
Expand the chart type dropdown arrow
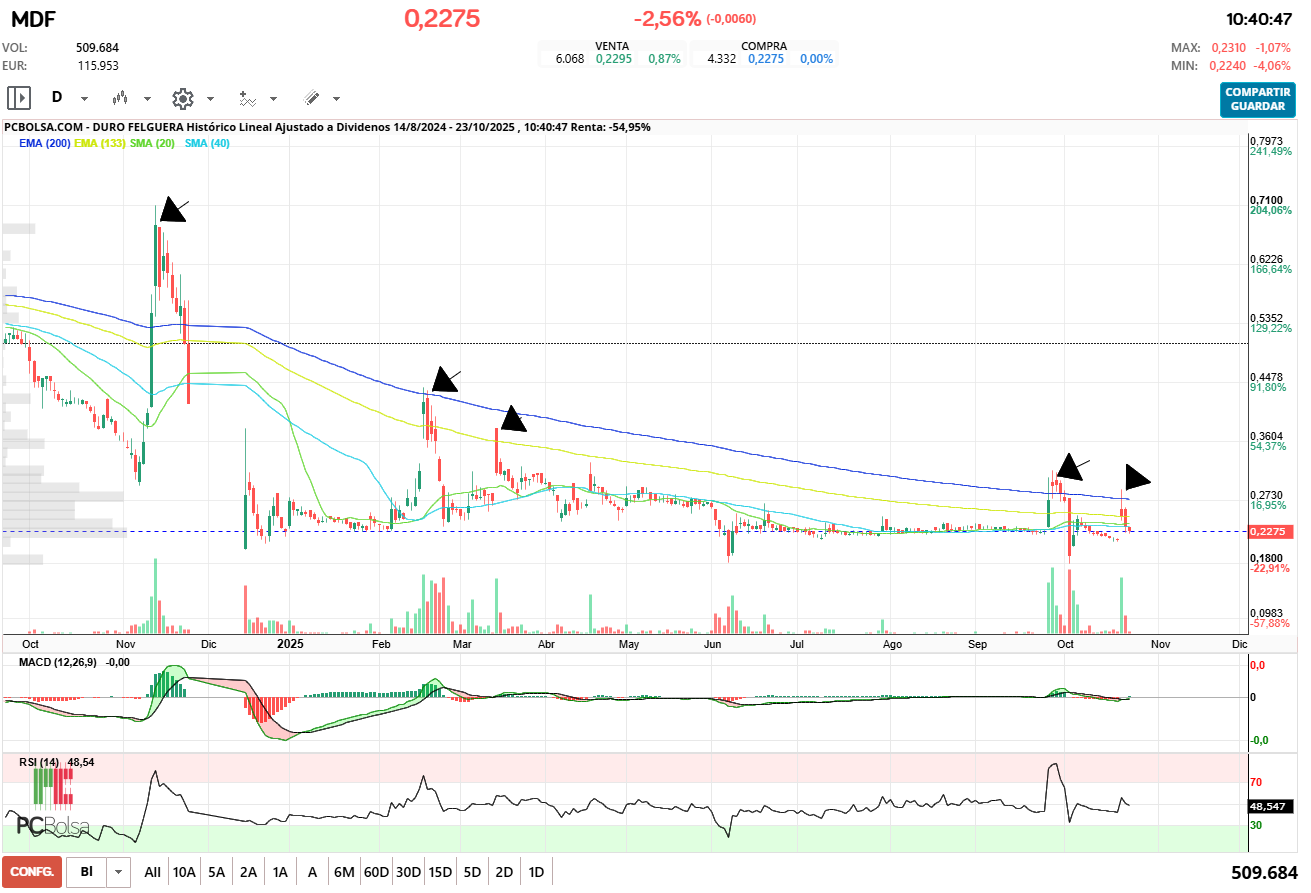(x=147, y=99)
